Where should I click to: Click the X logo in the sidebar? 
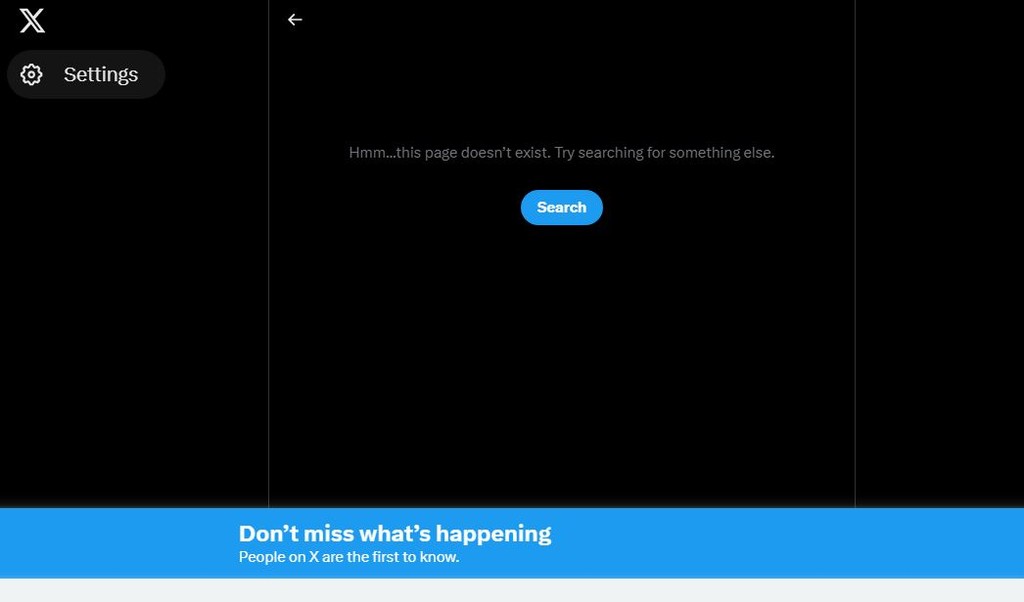32,21
